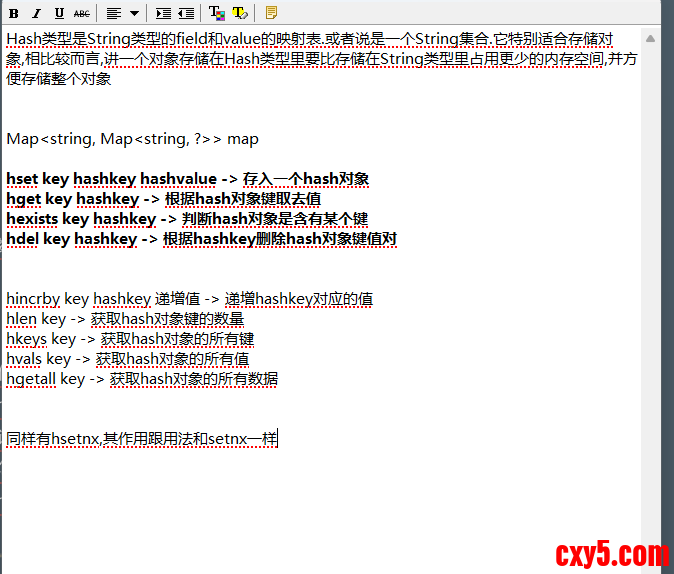Click the yellow note icon
Image resolution: width=674 pixels, height=574 pixels.
[271, 13]
